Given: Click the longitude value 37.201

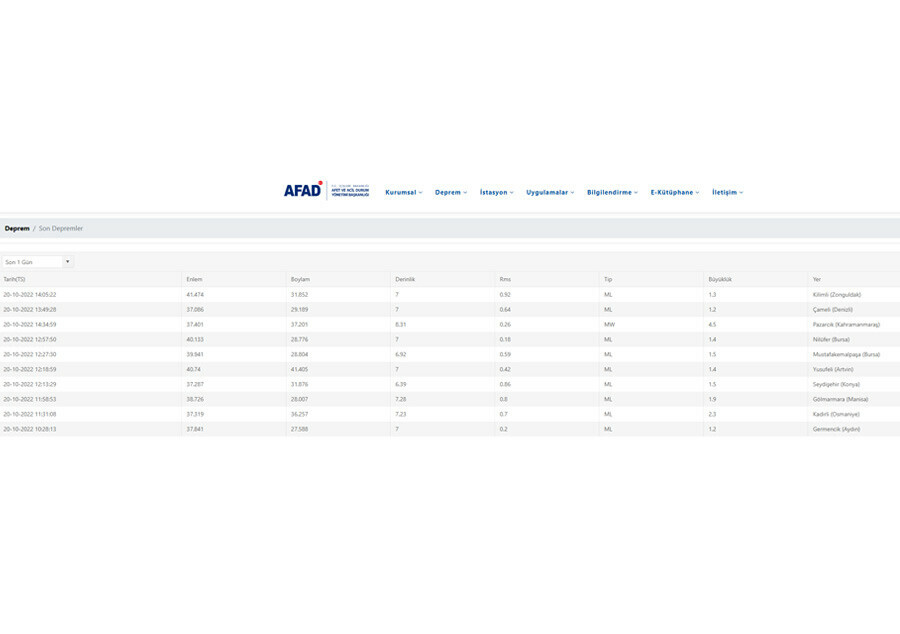Looking at the screenshot, I should coord(299,324).
